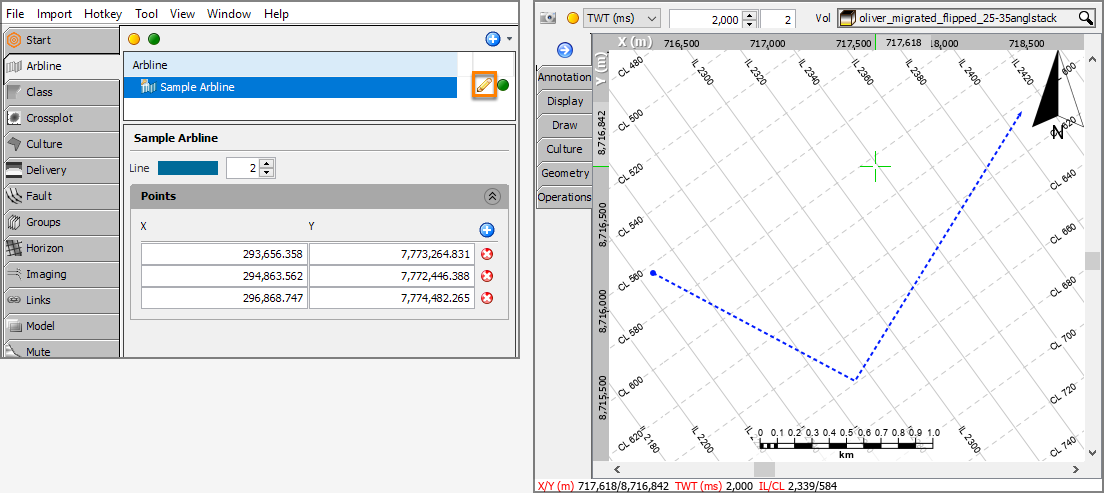Image resolution: width=1104 pixels, height=493 pixels.
Task: Edit X value 293,656.358
Action: tap(225, 254)
